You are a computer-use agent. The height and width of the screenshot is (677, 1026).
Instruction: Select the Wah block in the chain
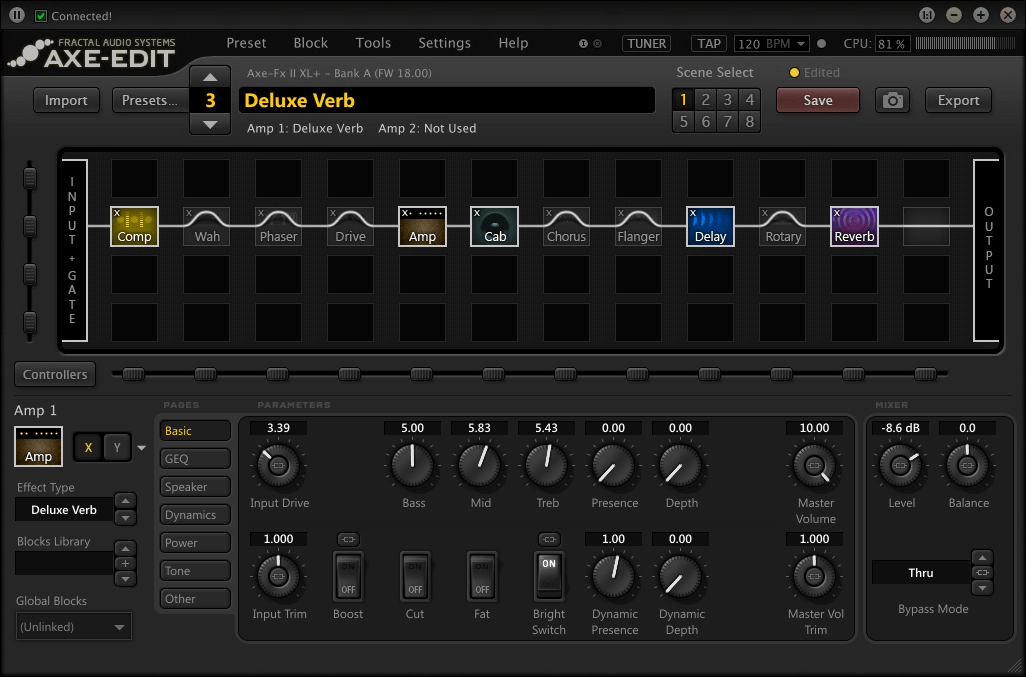coord(207,226)
